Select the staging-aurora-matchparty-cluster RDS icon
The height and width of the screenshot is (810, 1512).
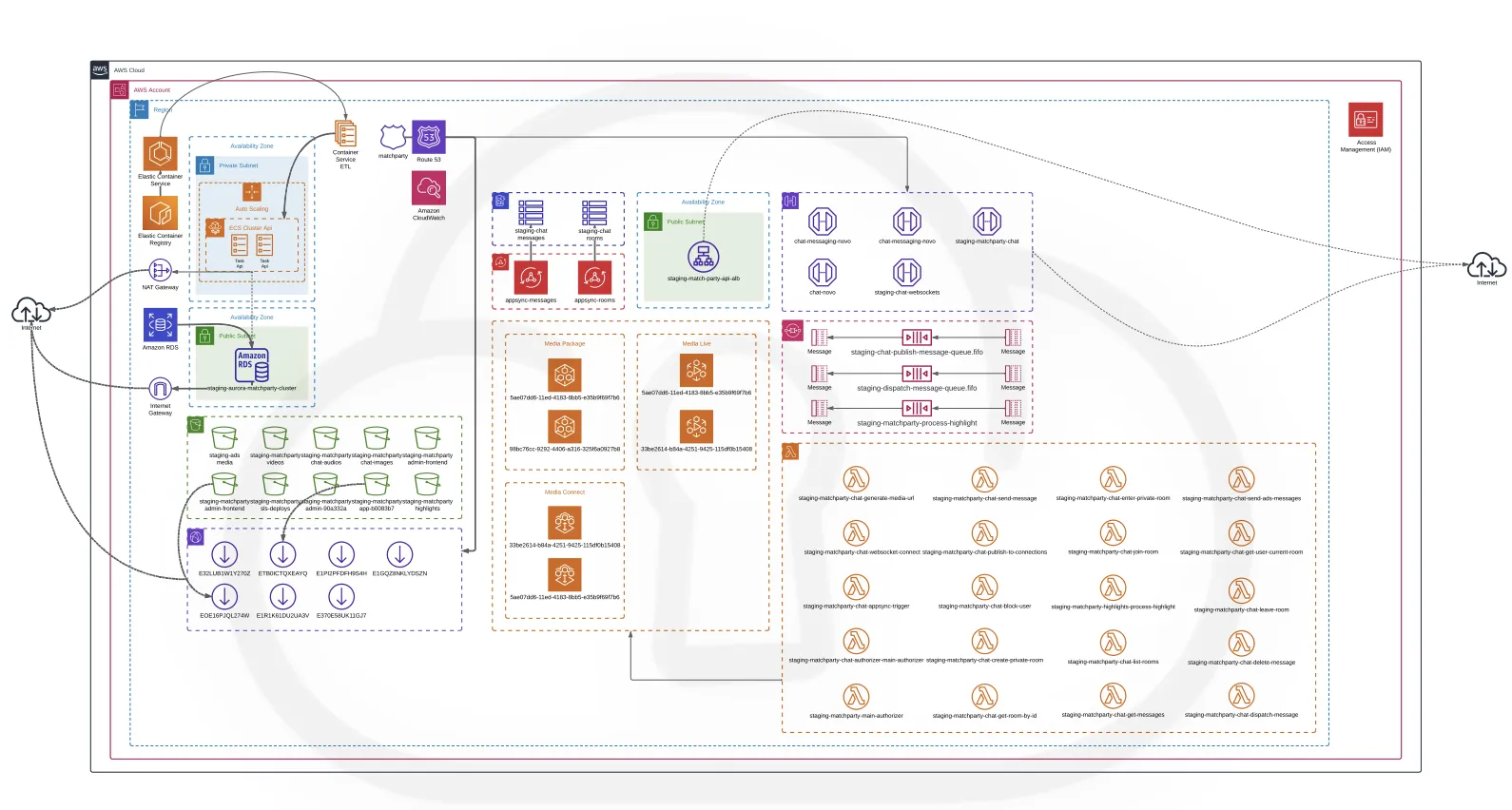252,366
